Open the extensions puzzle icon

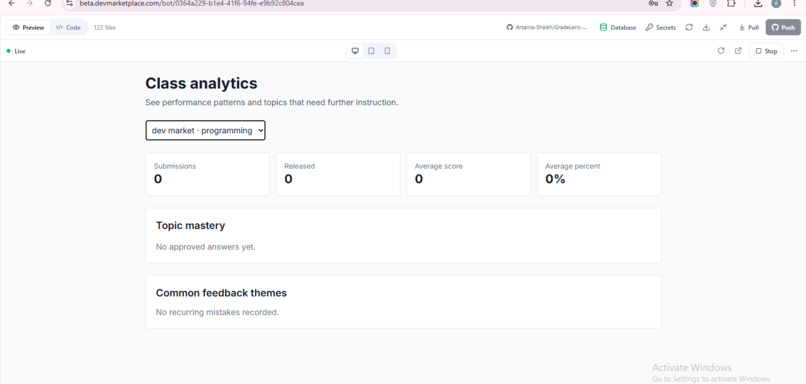click(731, 3)
